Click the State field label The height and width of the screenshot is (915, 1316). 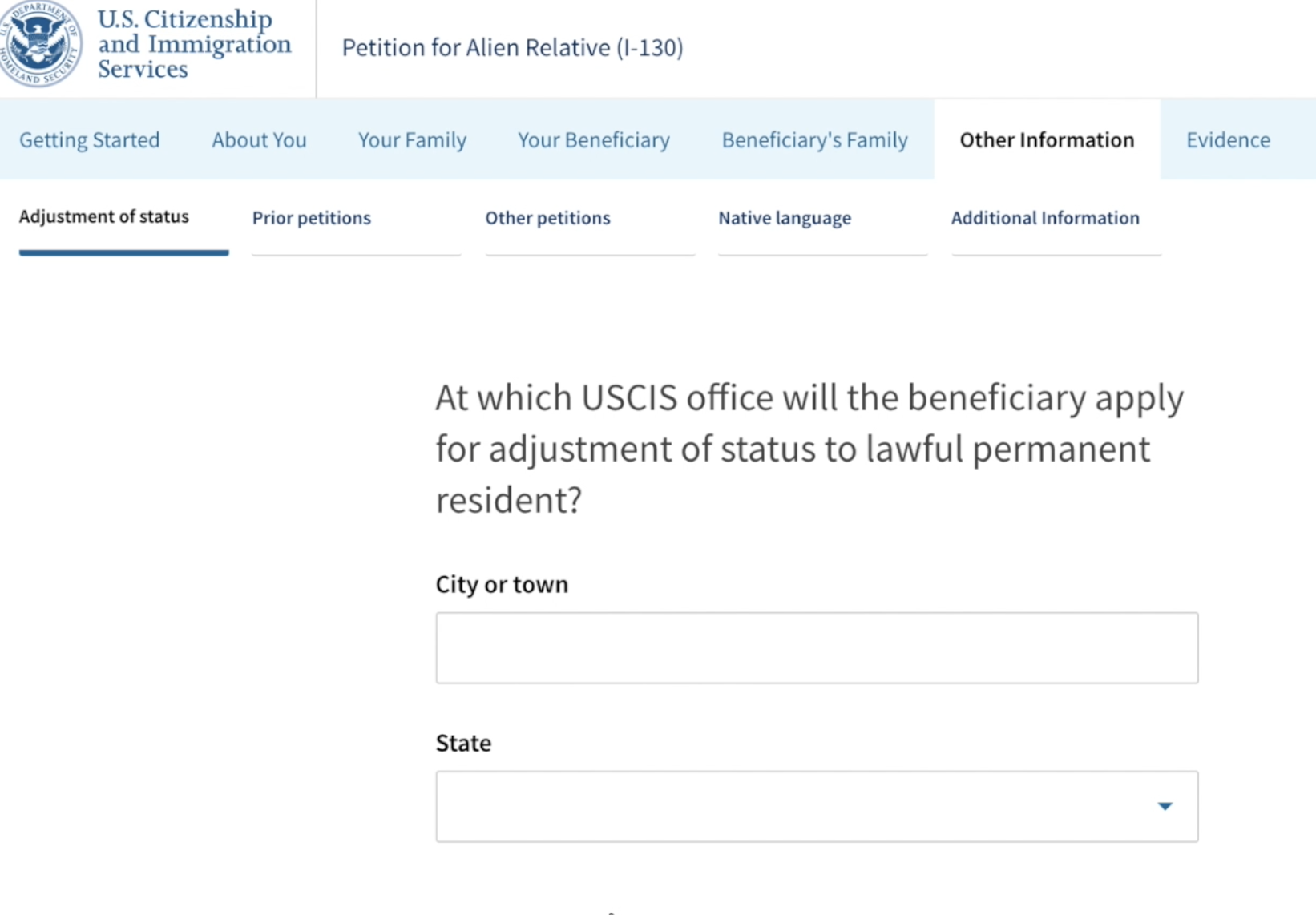click(x=463, y=743)
